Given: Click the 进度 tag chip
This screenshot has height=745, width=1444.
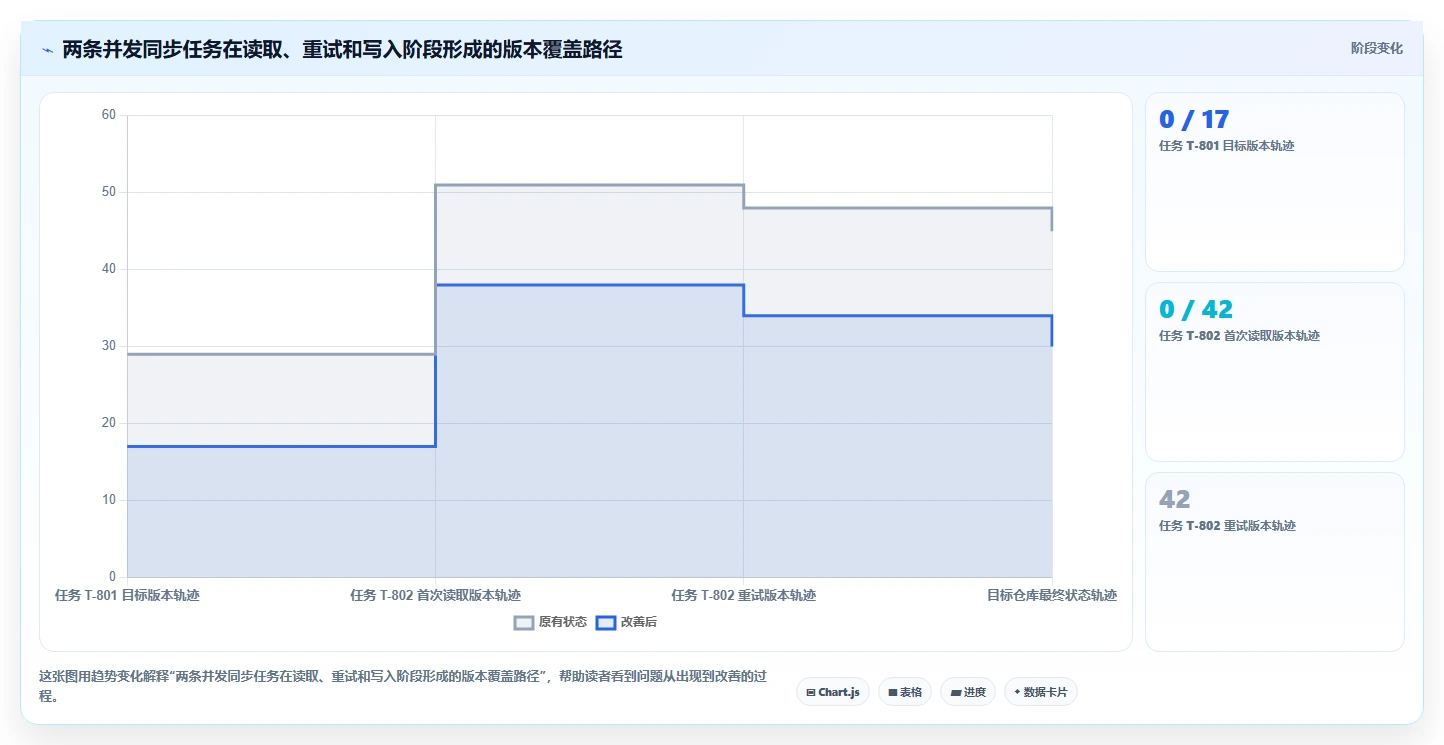Looking at the screenshot, I should click(968, 692).
